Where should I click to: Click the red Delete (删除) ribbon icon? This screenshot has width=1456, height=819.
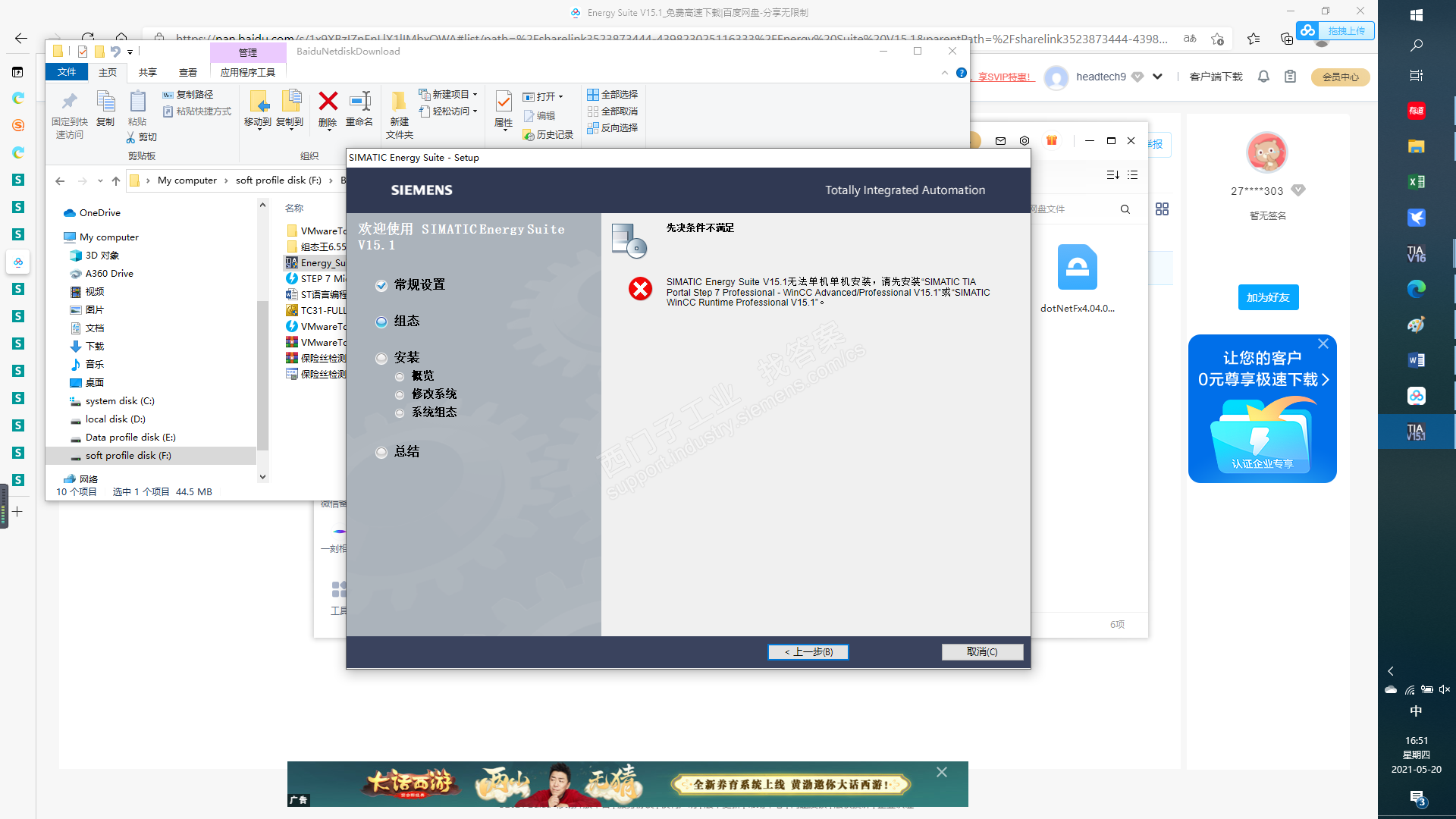tap(328, 102)
